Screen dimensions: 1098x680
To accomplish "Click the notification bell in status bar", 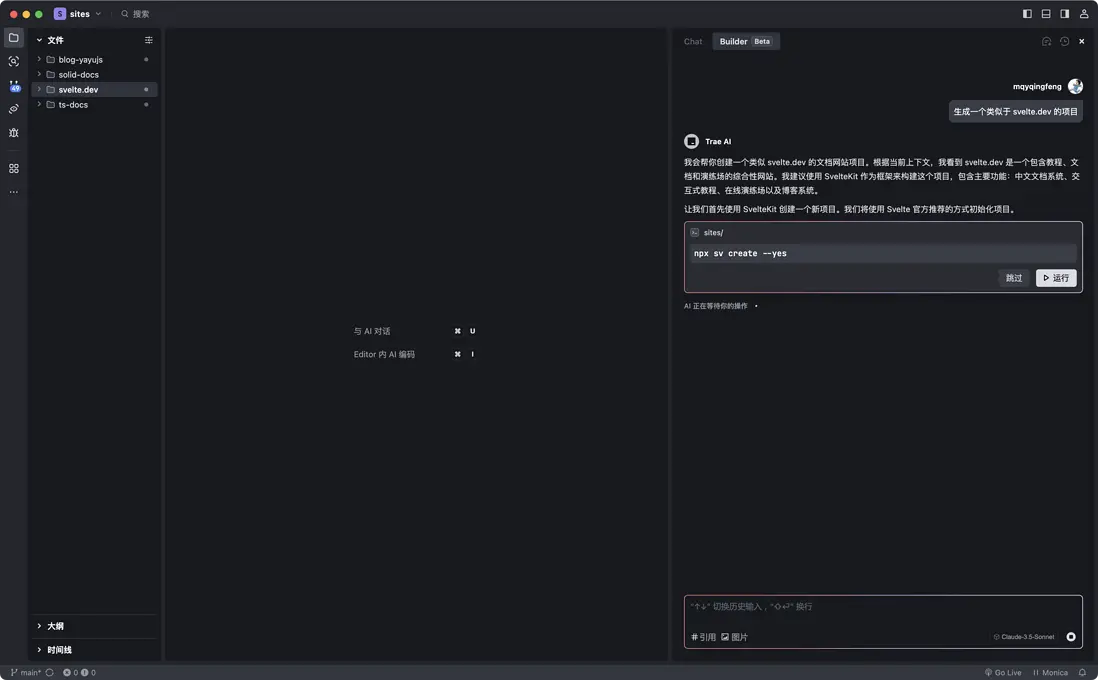I will 1083,673.
